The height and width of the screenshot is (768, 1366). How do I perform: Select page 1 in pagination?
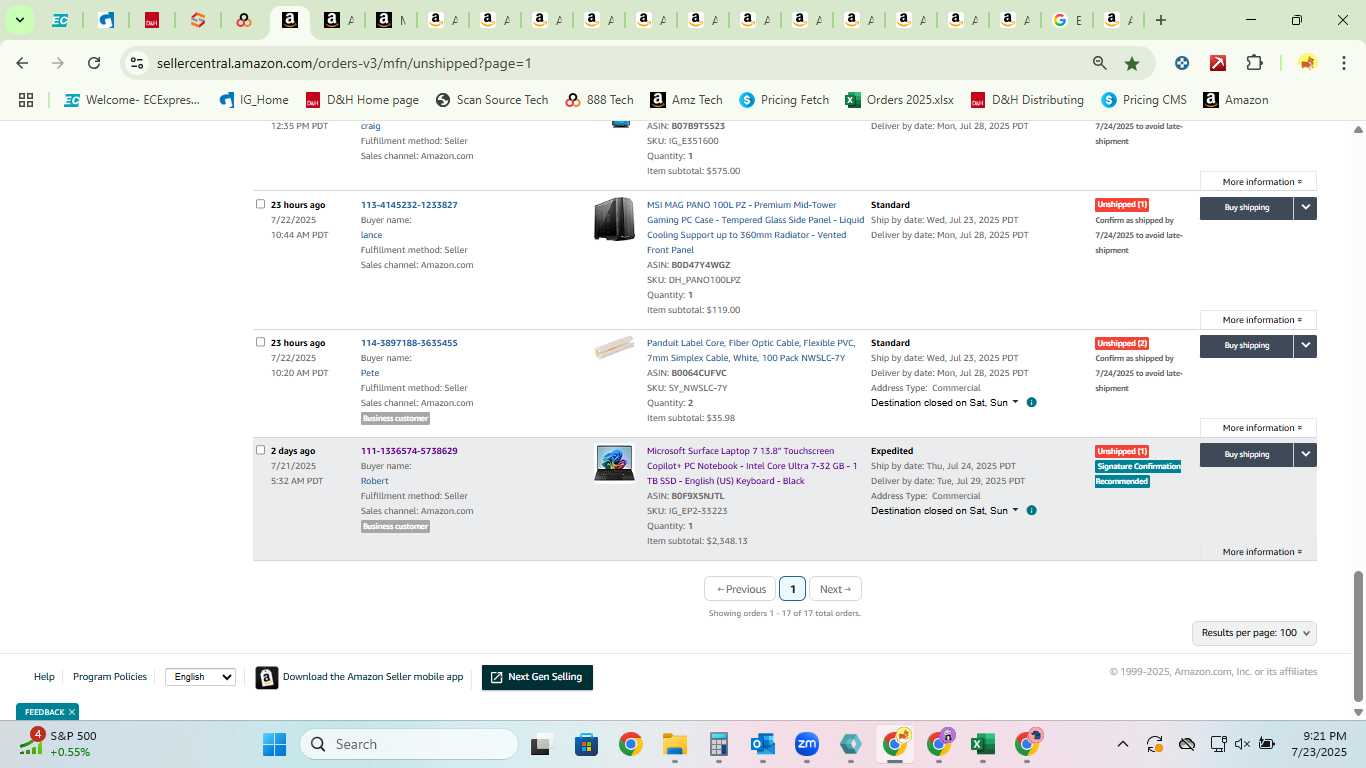pyautogui.click(x=792, y=589)
